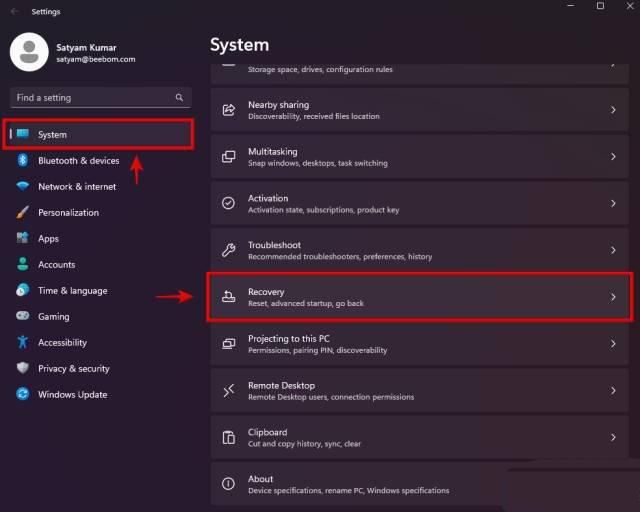640x512 pixels.
Task: Open the Apps sidebar section
Action: pos(48,238)
